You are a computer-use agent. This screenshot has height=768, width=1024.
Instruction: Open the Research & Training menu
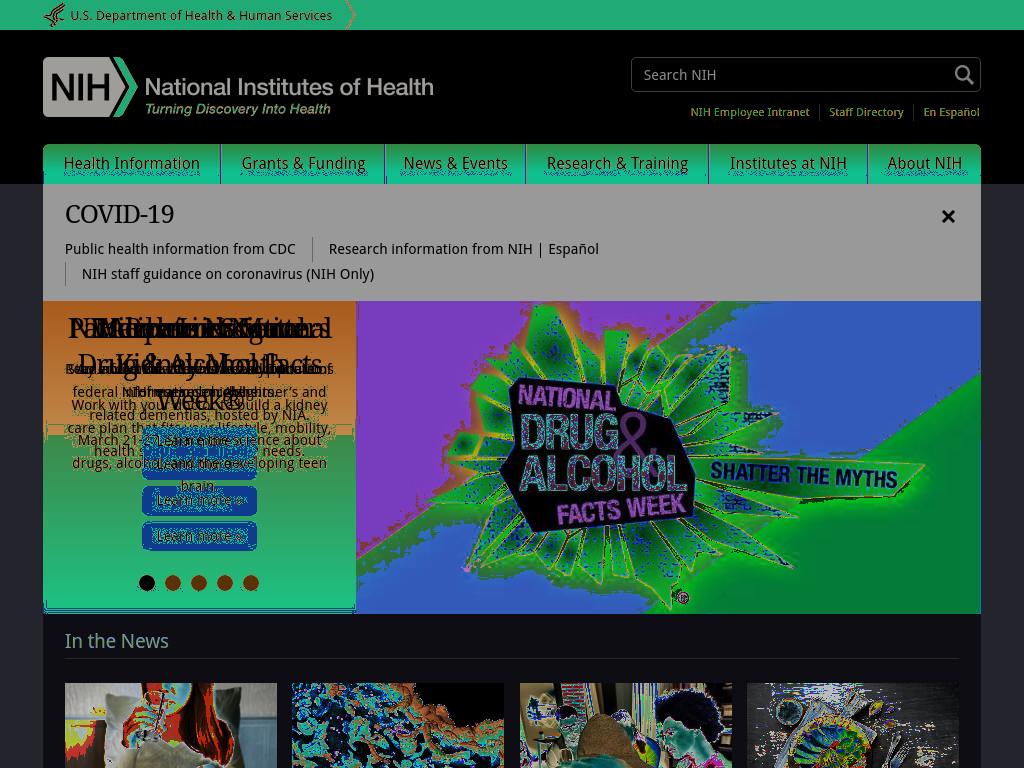[617, 163]
